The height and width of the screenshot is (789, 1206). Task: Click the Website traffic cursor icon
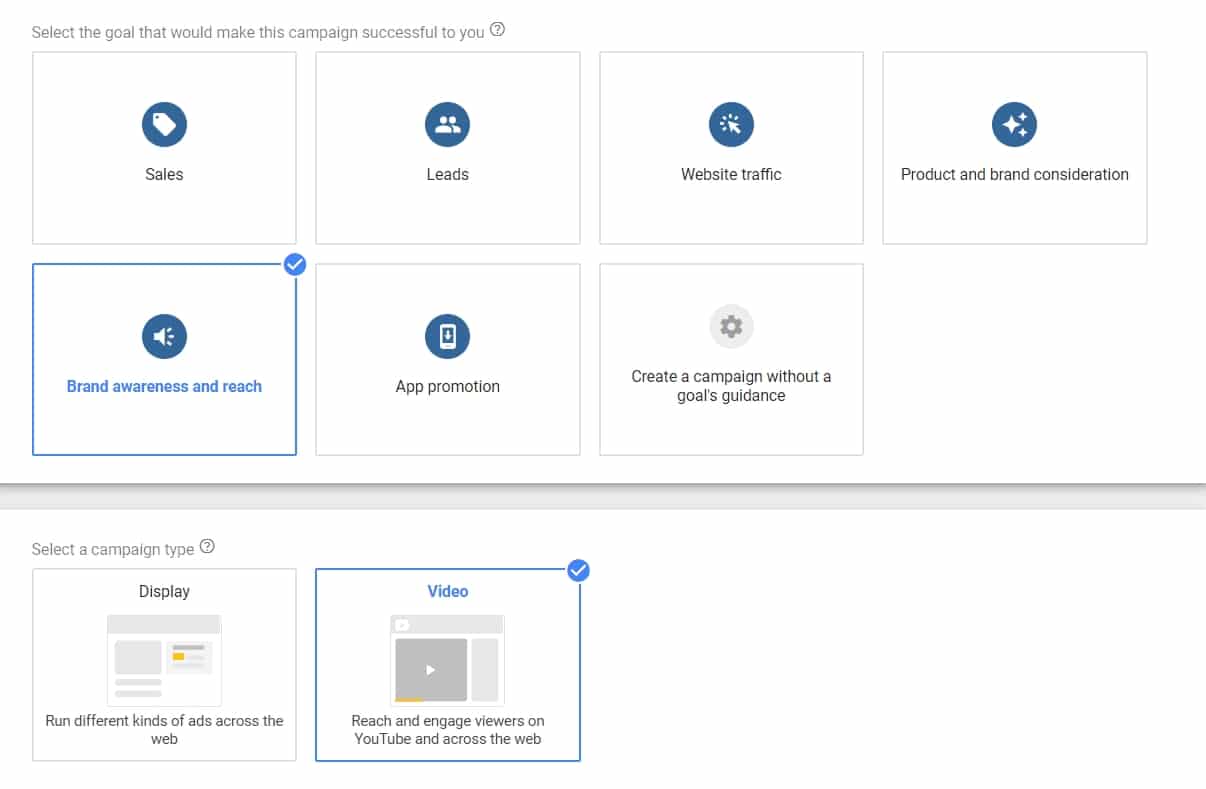pyautogui.click(x=731, y=125)
